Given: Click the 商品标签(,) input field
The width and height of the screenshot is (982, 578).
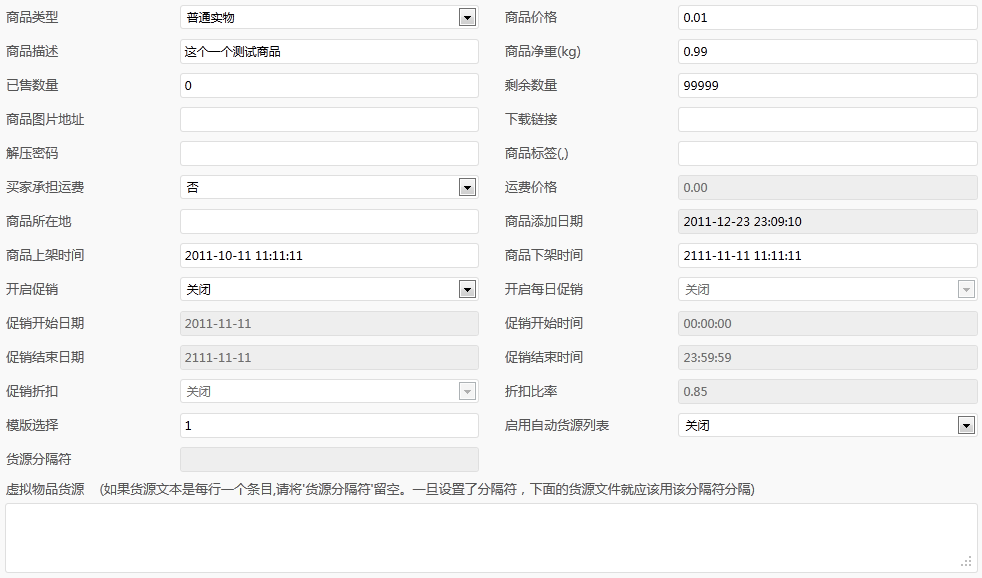Looking at the screenshot, I should [827, 153].
